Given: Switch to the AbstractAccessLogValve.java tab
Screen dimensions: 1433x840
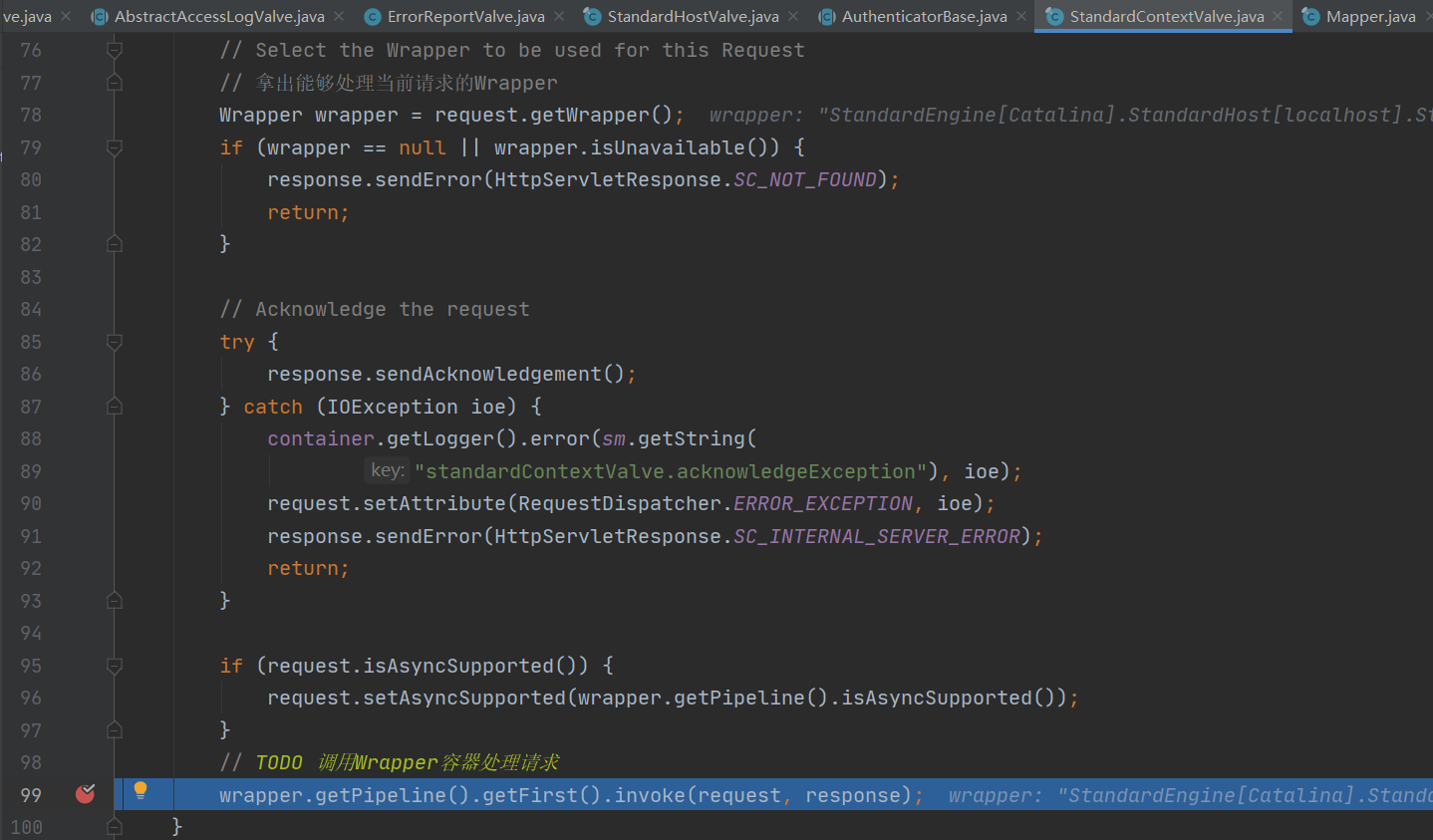Looking at the screenshot, I should pyautogui.click(x=219, y=16).
